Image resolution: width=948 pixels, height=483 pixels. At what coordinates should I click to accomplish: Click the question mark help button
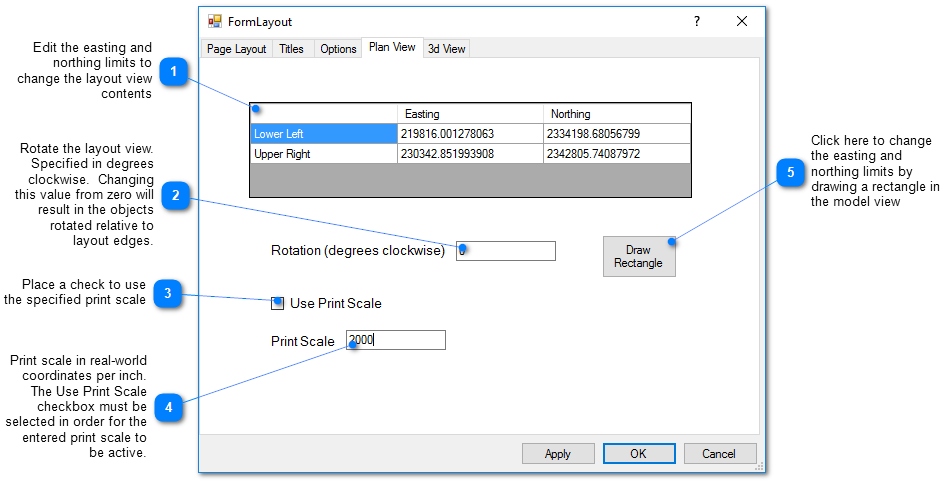click(697, 21)
